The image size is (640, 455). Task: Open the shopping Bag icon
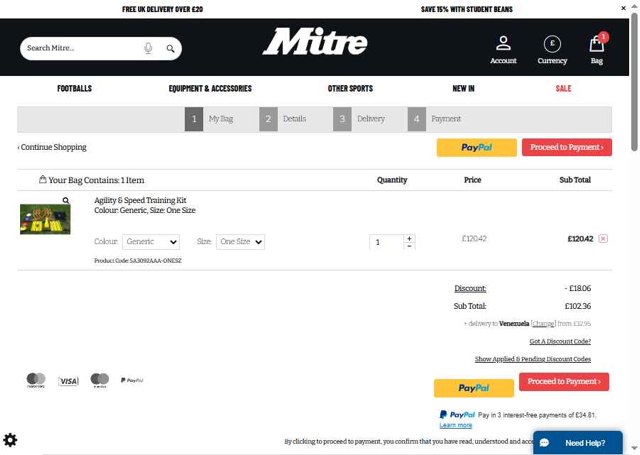coord(597,49)
